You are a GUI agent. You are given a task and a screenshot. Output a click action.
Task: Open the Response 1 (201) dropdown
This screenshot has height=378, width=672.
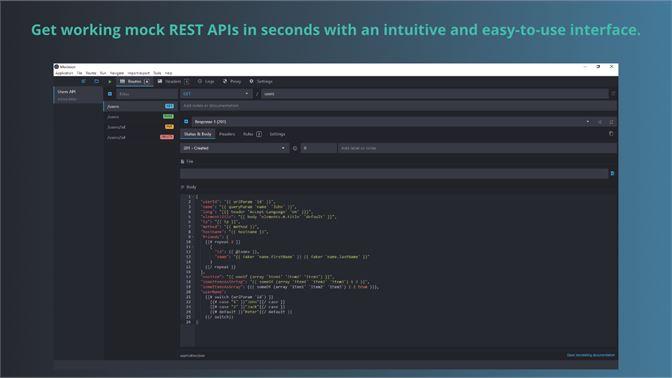[392, 122]
